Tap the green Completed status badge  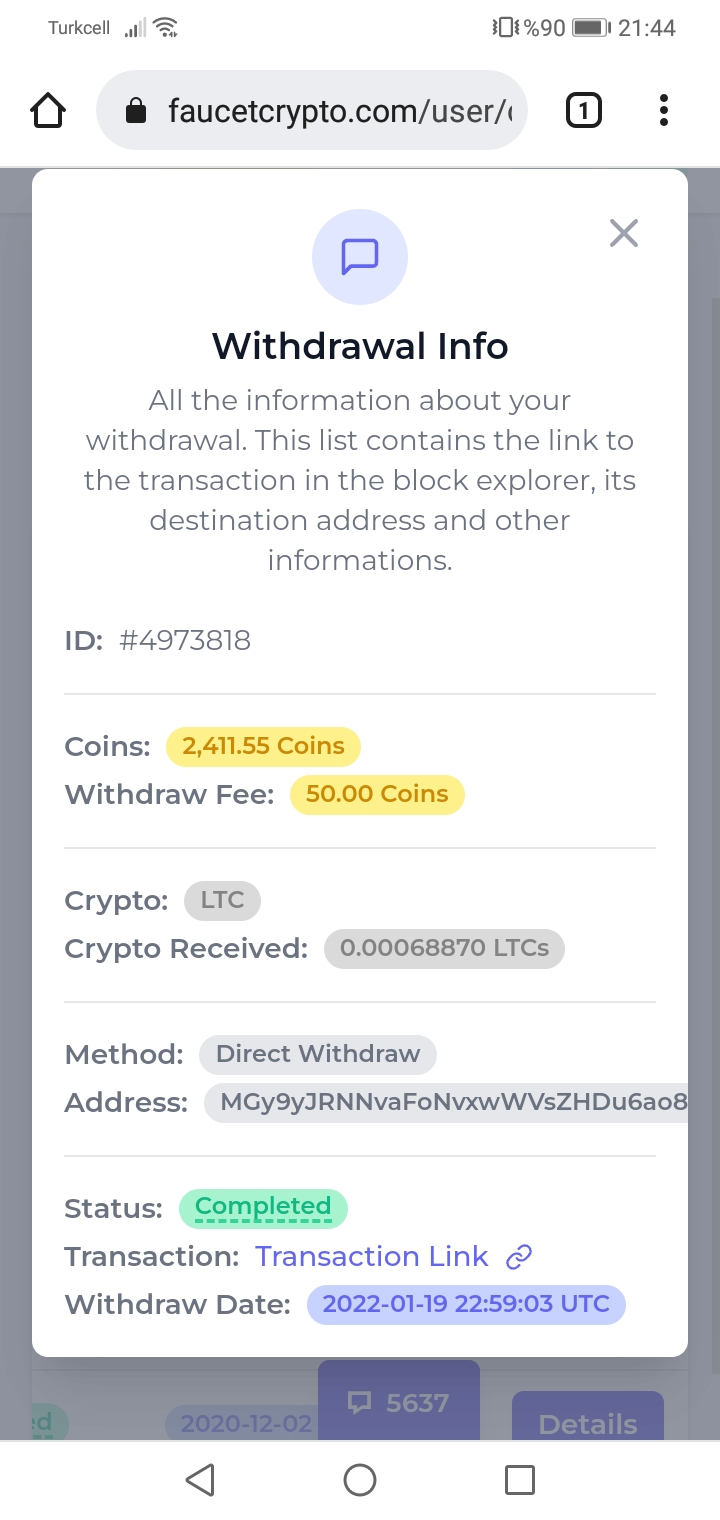263,1208
